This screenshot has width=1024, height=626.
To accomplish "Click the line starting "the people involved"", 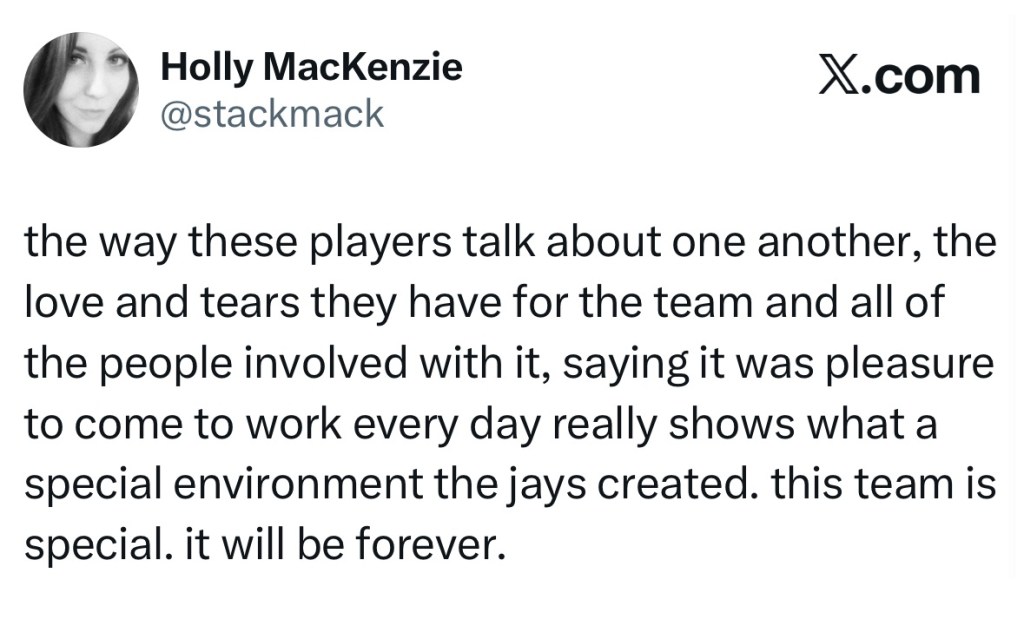I will 511,366.
